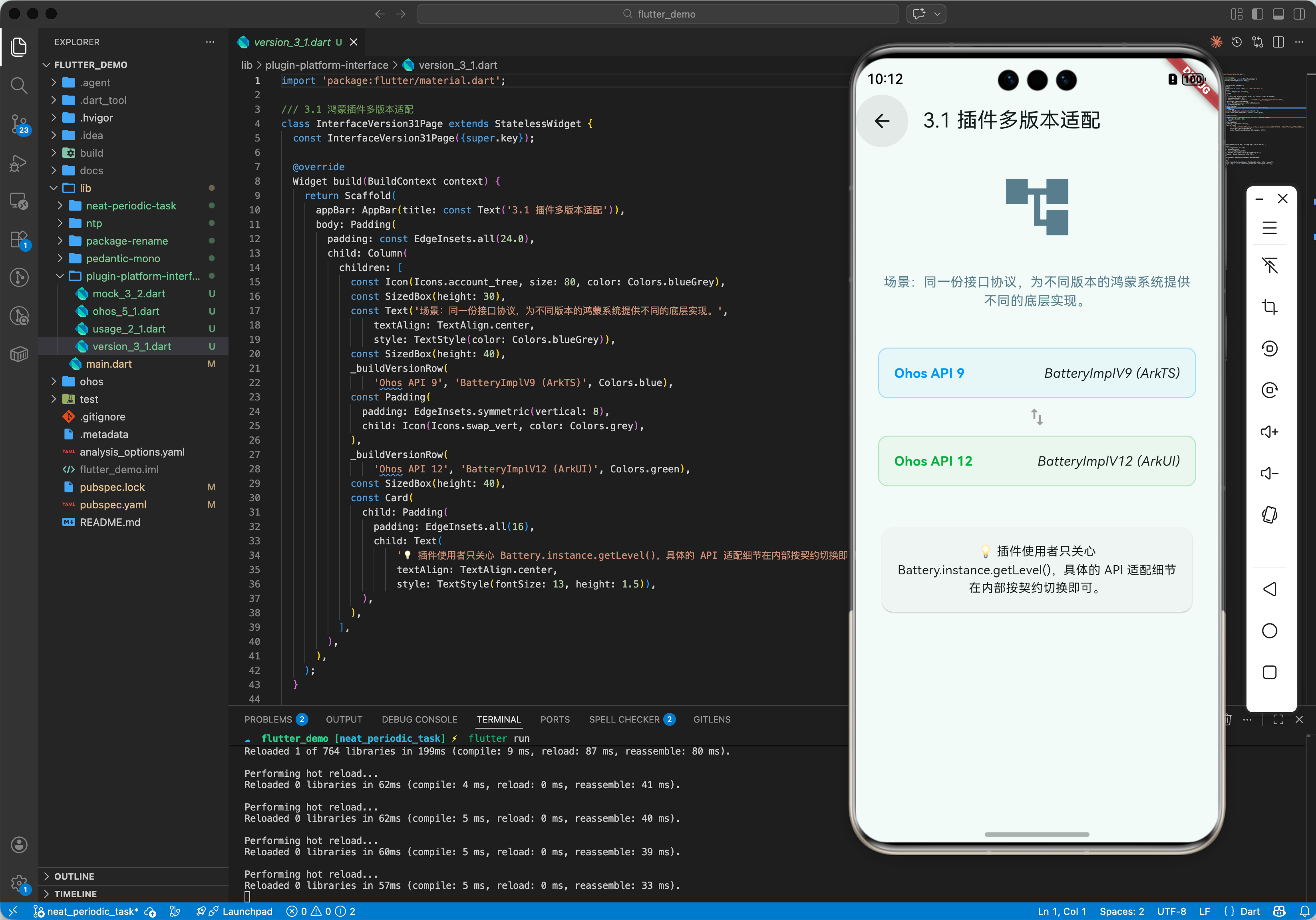Open the Extensions view icon

(x=19, y=239)
